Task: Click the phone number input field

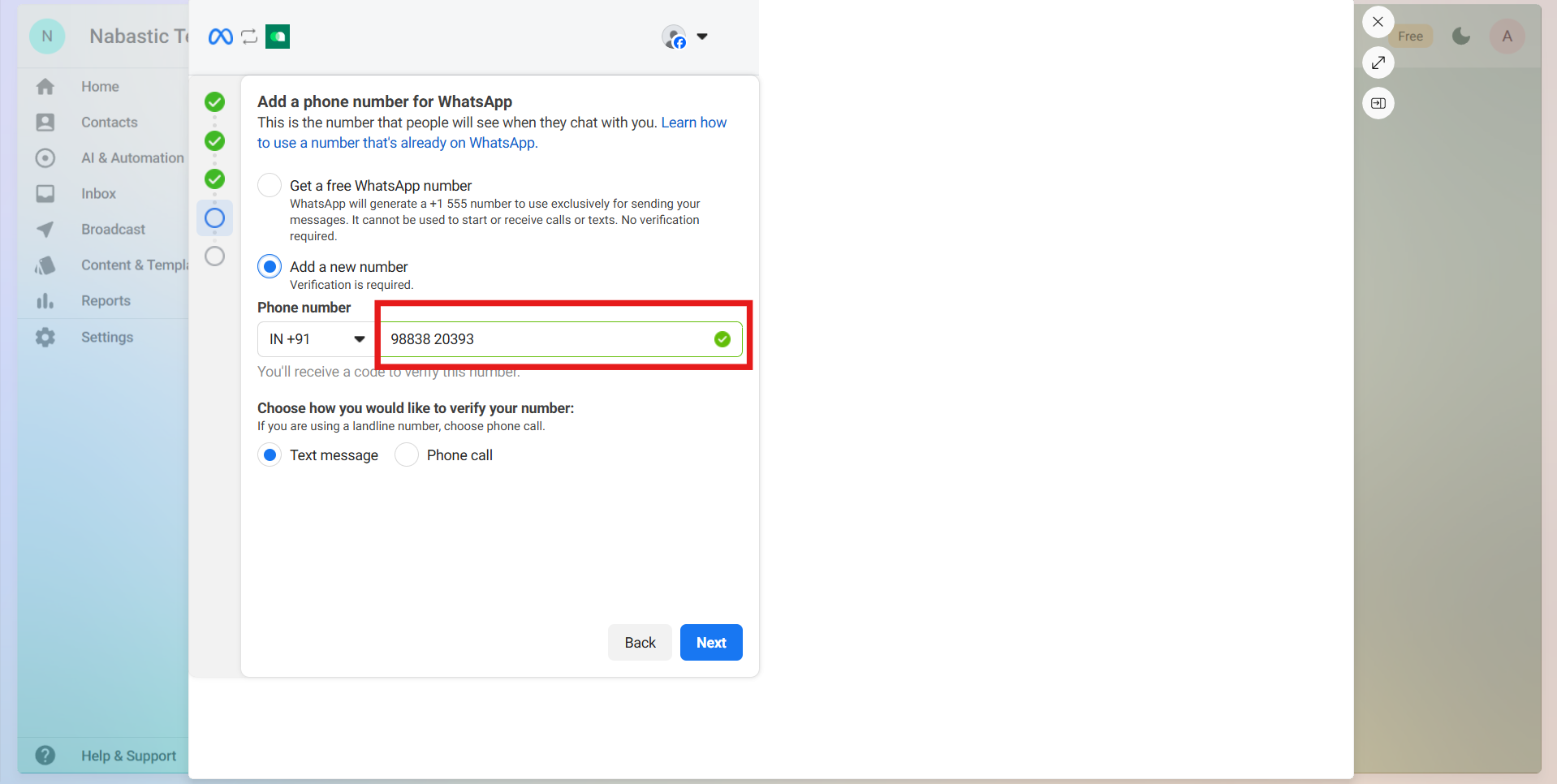Action: click(561, 339)
